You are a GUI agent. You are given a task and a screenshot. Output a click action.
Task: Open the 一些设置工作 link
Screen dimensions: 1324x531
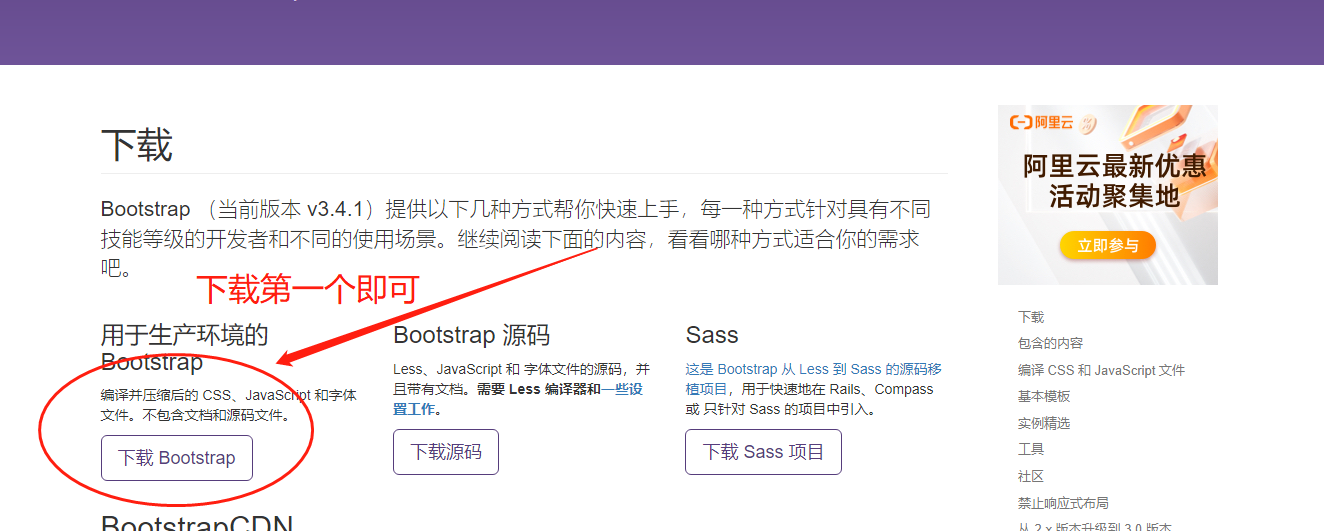click(518, 399)
